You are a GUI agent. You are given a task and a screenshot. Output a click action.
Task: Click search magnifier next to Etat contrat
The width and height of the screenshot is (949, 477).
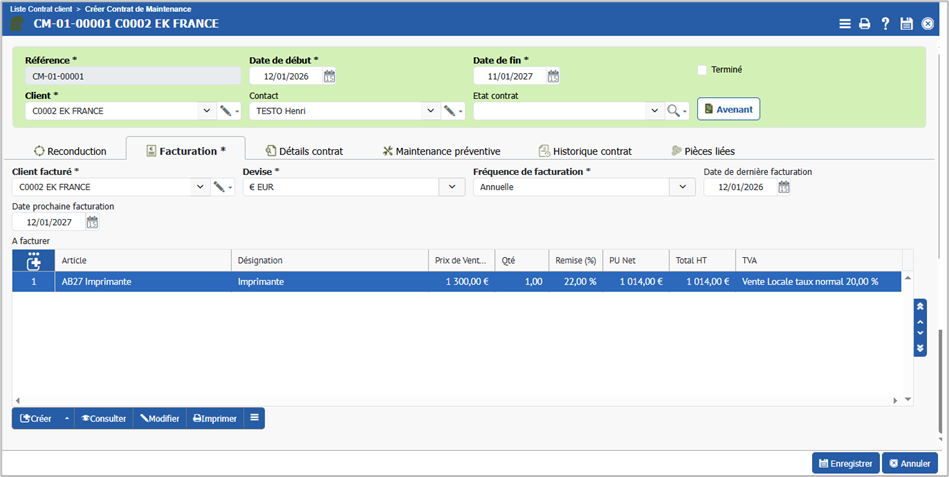(674, 111)
